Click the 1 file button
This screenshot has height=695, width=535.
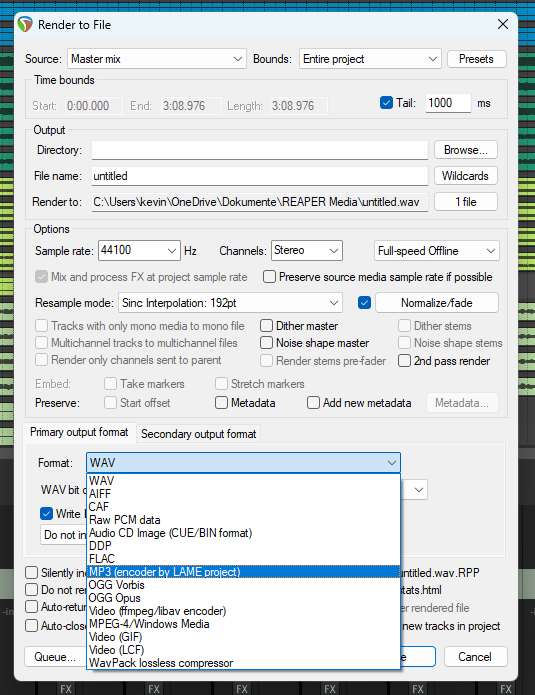tap(465, 202)
